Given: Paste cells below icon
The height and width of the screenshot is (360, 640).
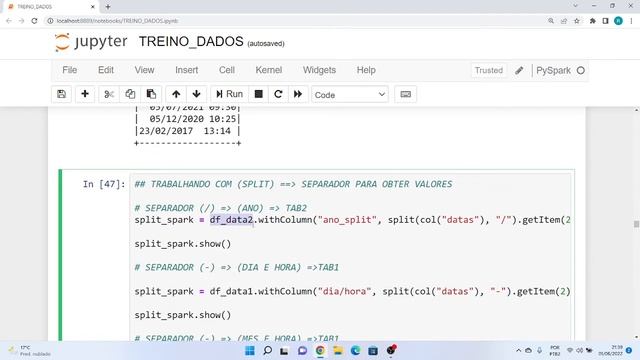Looking at the screenshot, I should click(151, 94).
